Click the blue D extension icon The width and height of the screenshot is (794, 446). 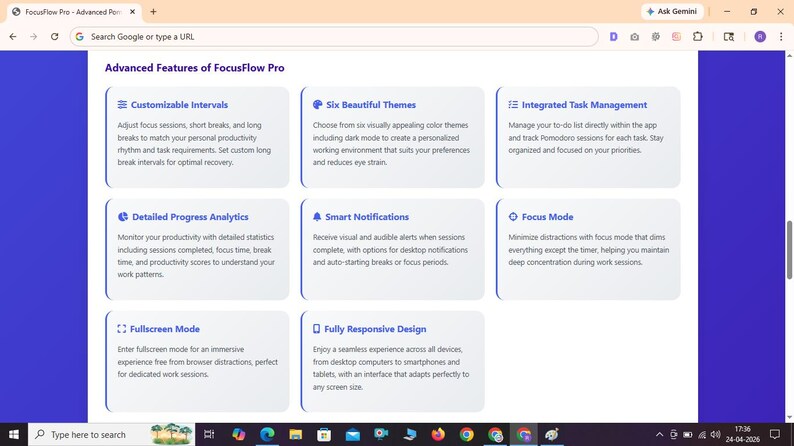614,36
